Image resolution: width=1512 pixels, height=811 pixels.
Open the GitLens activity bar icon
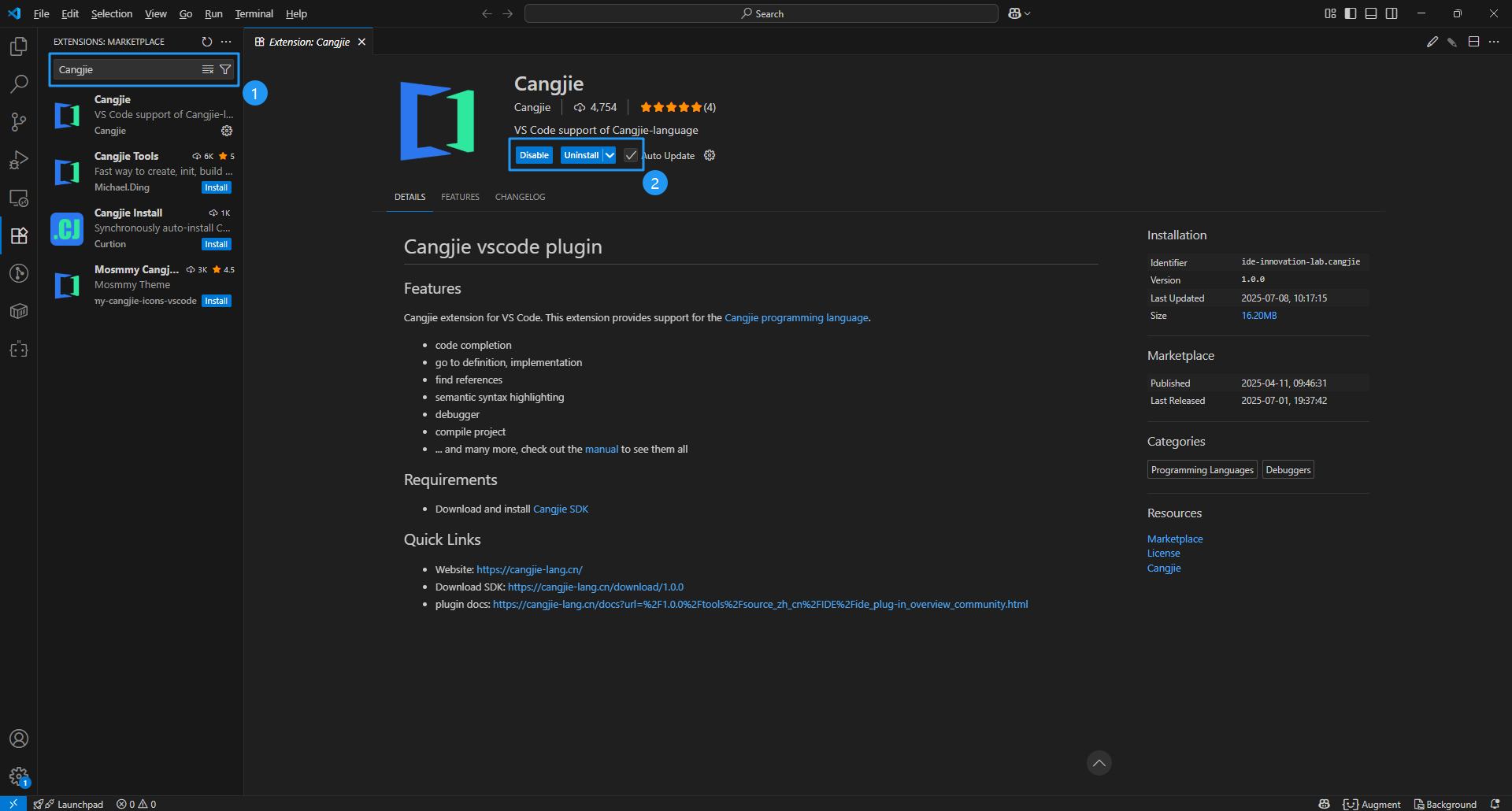point(19,273)
